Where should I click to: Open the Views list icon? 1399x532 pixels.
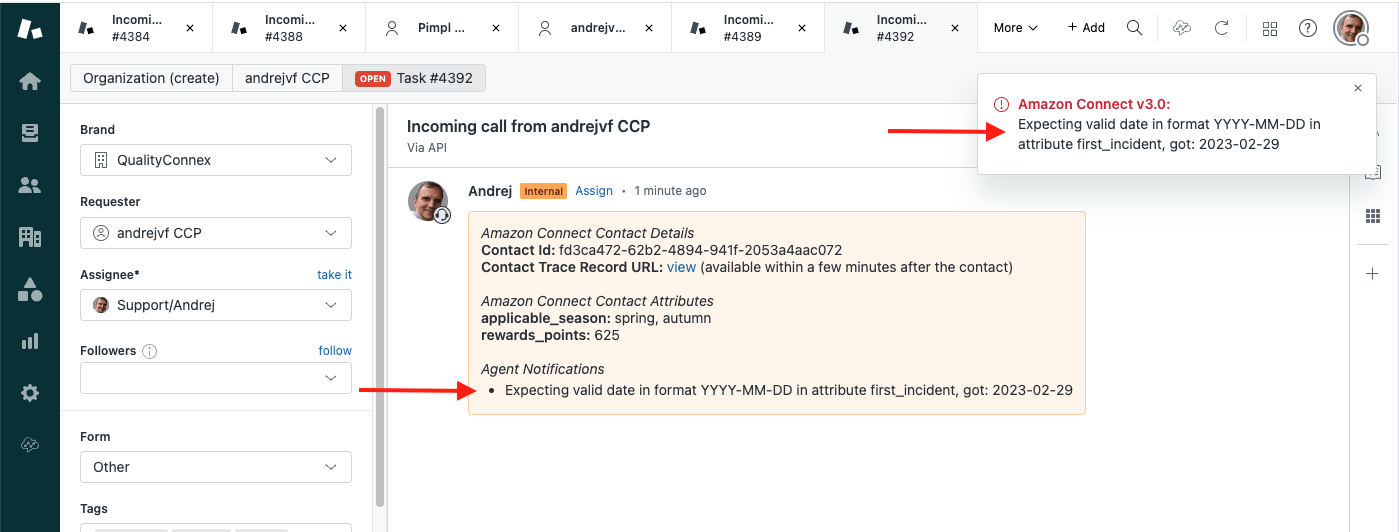[x=30, y=133]
